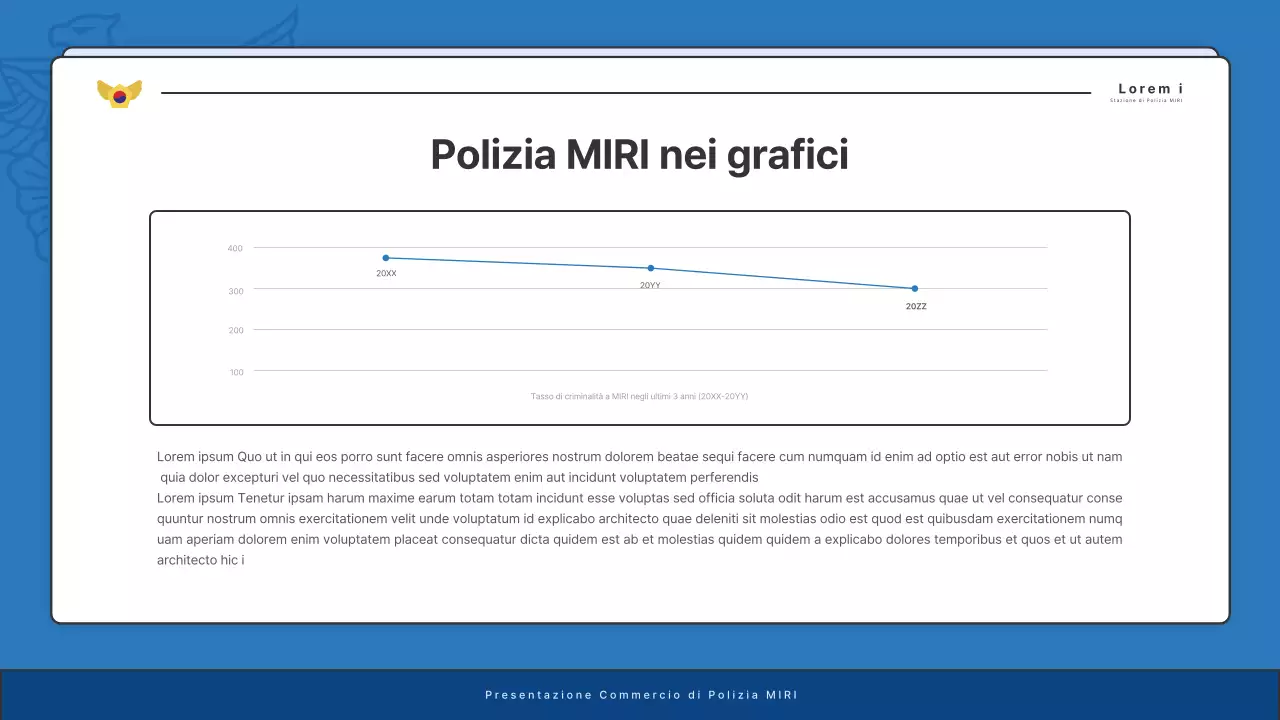Image resolution: width=1280 pixels, height=720 pixels.
Task: Click the blue data point above 20YY
Action: [651, 267]
